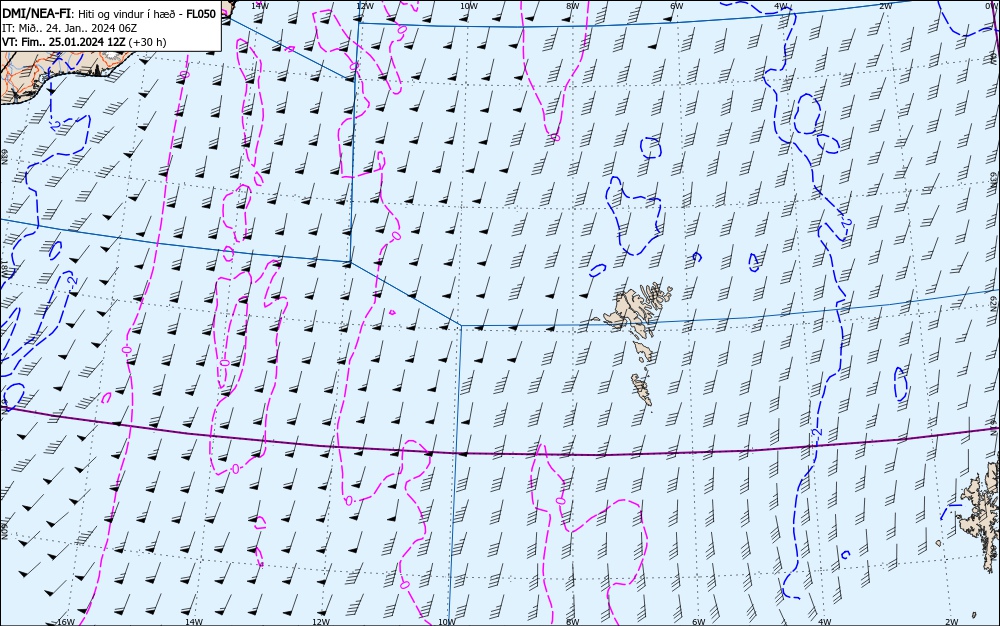The image size is (1000, 626).
Task: Click the 4W longitude label on the bottom edge
Action: coord(825,622)
